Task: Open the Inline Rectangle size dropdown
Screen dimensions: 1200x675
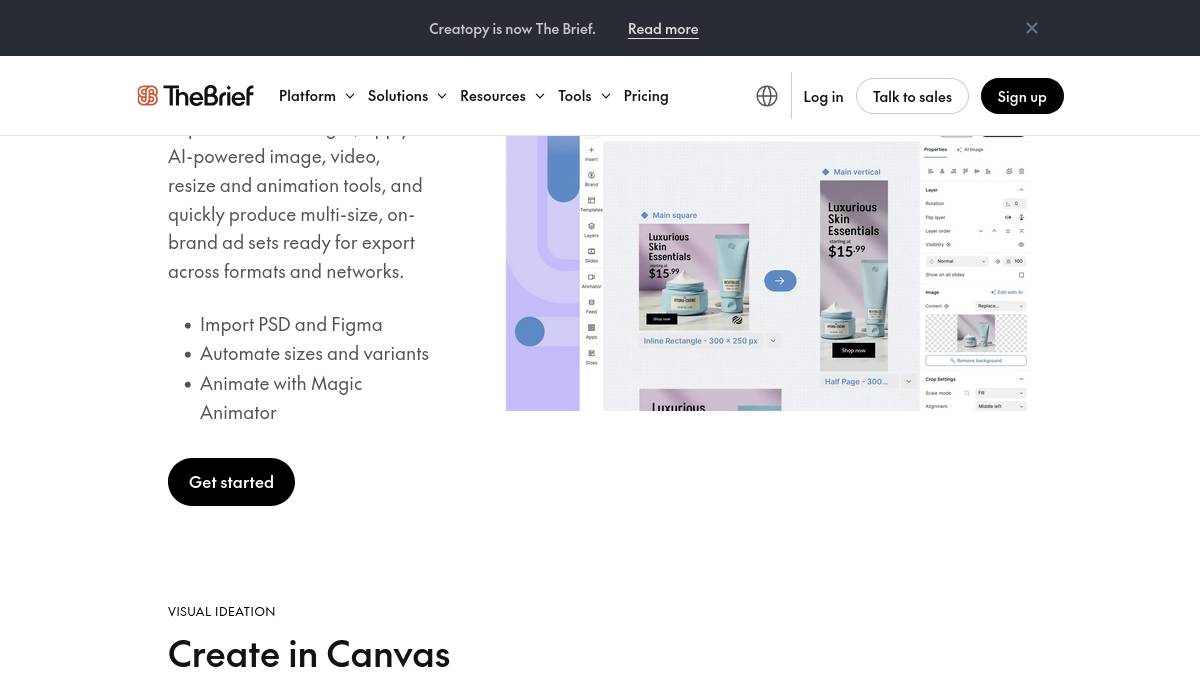Action: coord(773,341)
